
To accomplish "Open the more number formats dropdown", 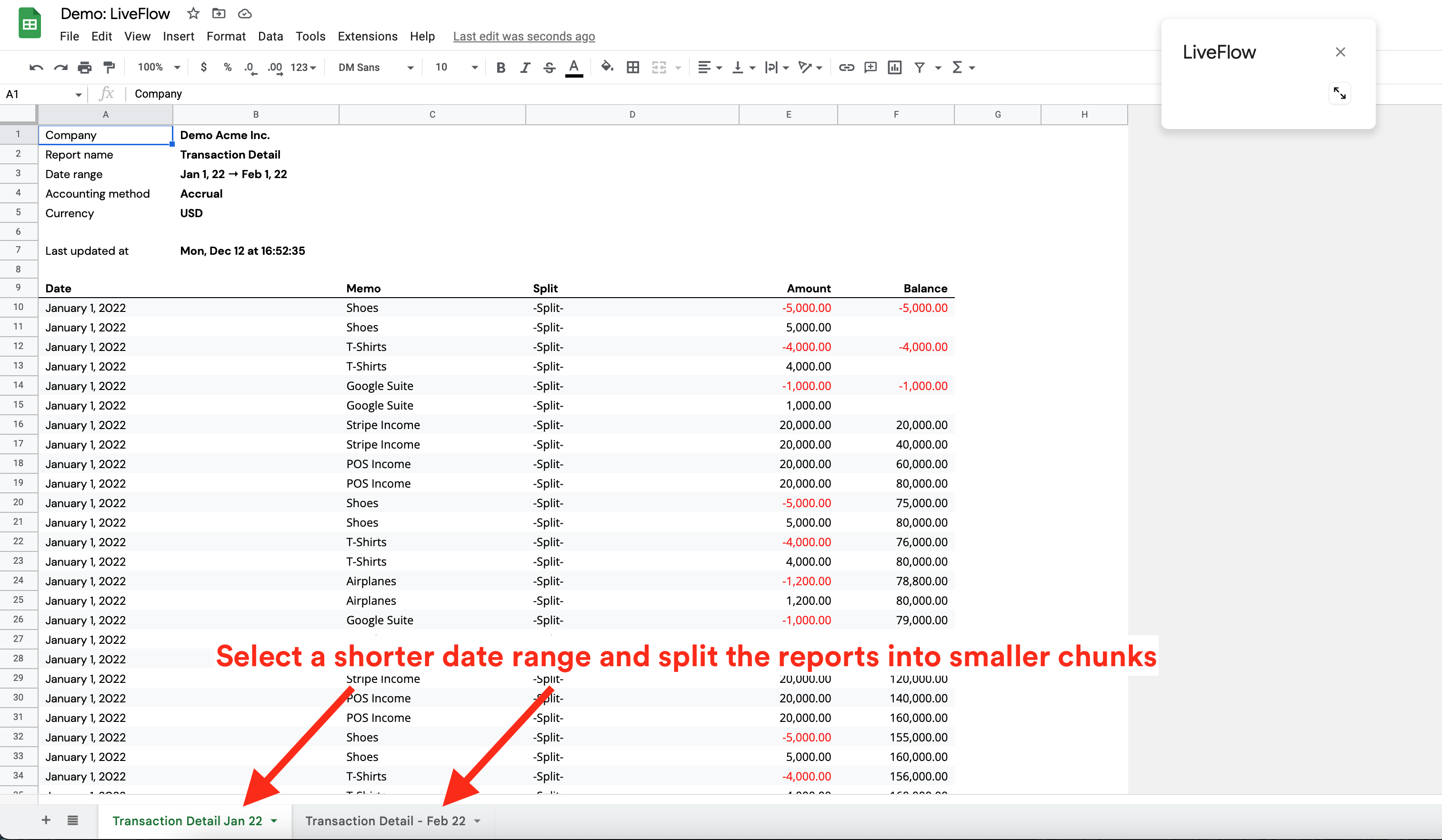I will click(x=303, y=67).
